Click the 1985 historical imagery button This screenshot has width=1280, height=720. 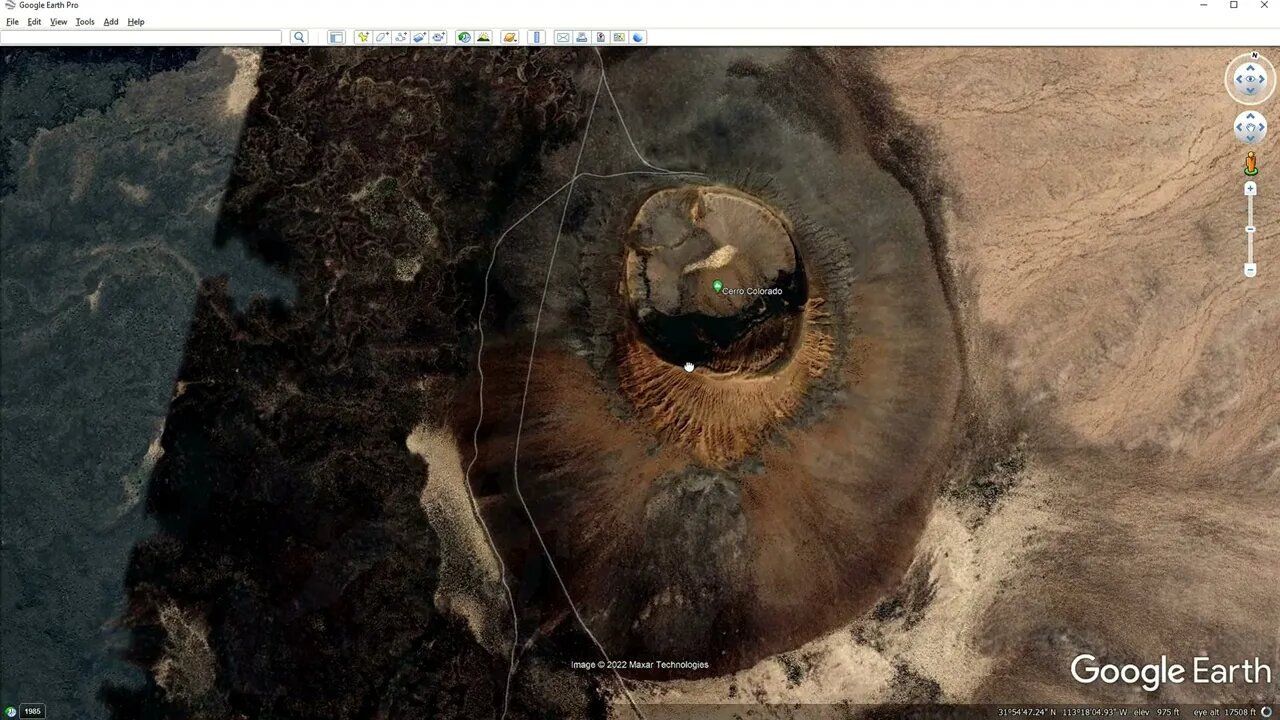point(32,711)
